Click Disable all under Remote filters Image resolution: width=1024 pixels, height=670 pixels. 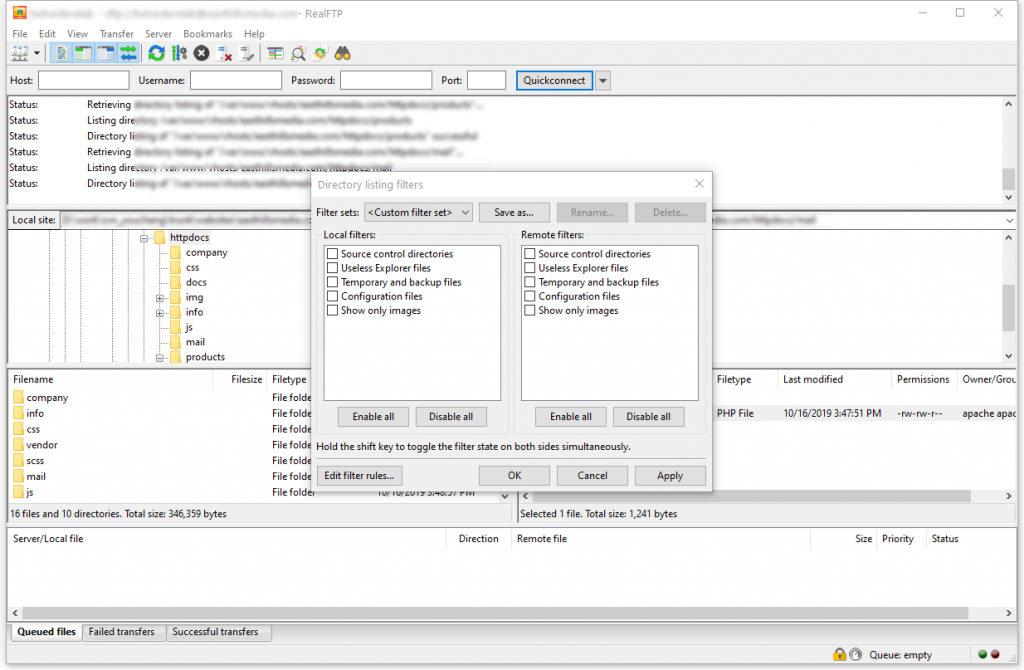648,417
